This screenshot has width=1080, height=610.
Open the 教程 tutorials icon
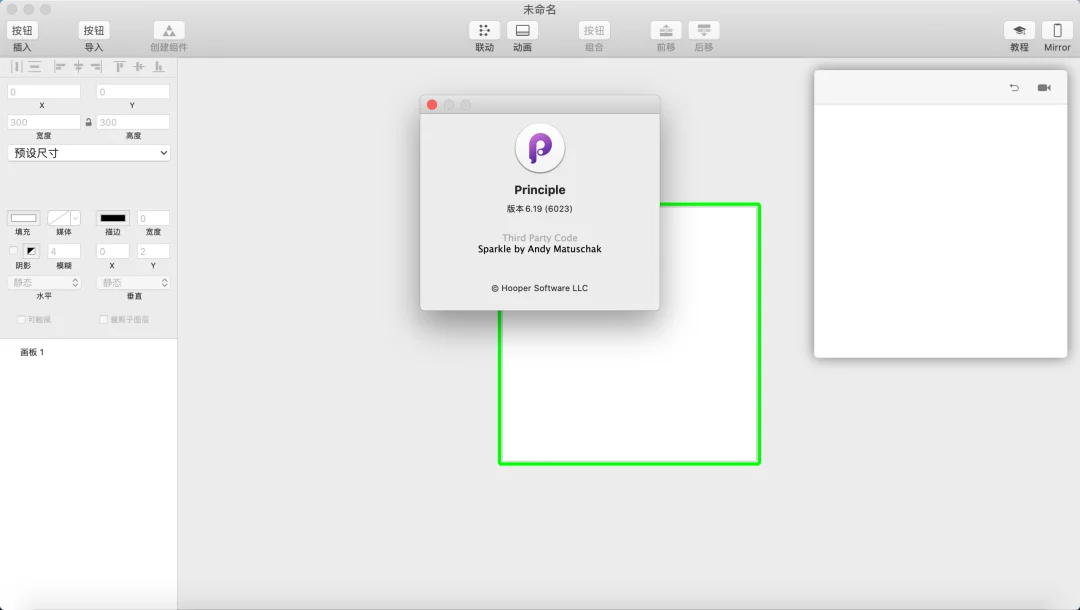click(1019, 30)
